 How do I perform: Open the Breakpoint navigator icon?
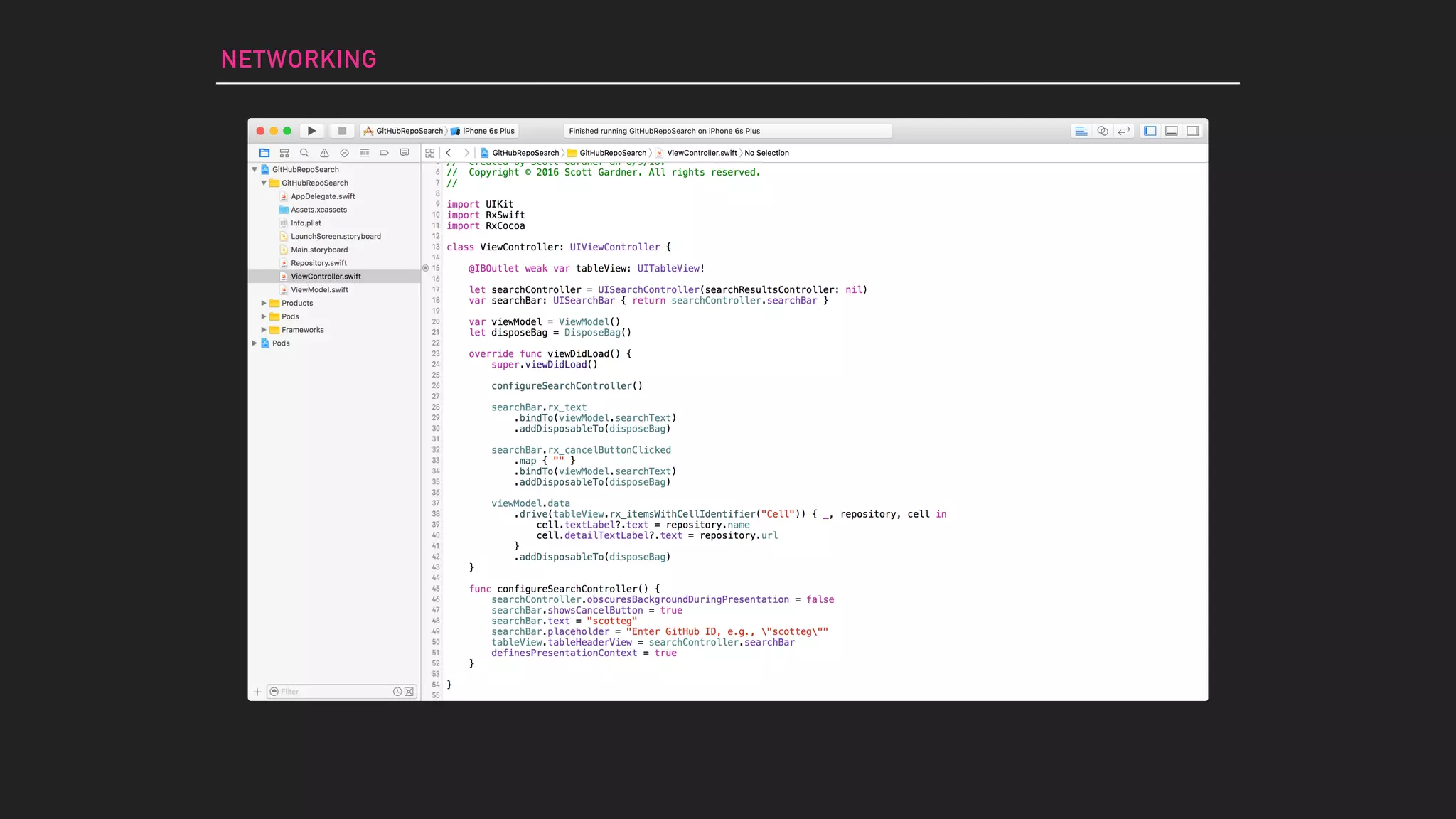click(384, 153)
